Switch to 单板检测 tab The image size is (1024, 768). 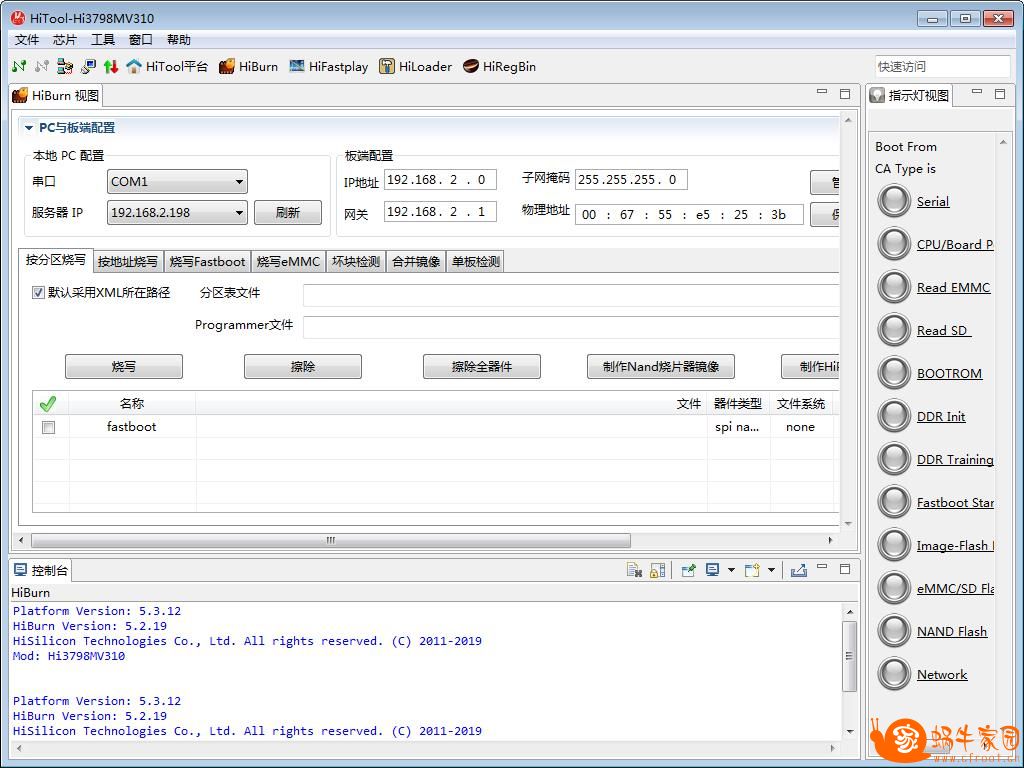[x=476, y=262]
